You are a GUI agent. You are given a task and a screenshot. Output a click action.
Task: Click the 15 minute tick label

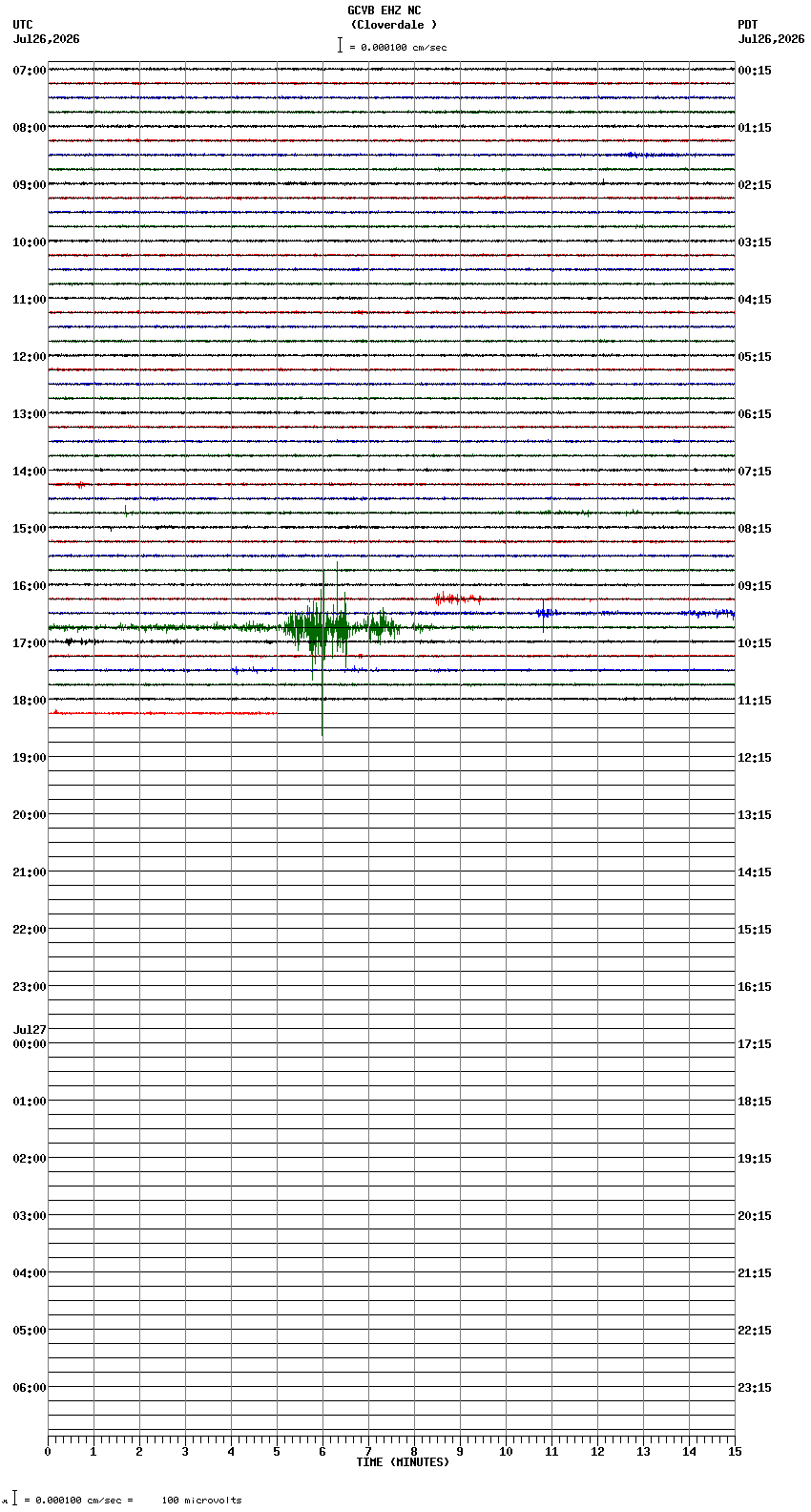coord(735,1452)
